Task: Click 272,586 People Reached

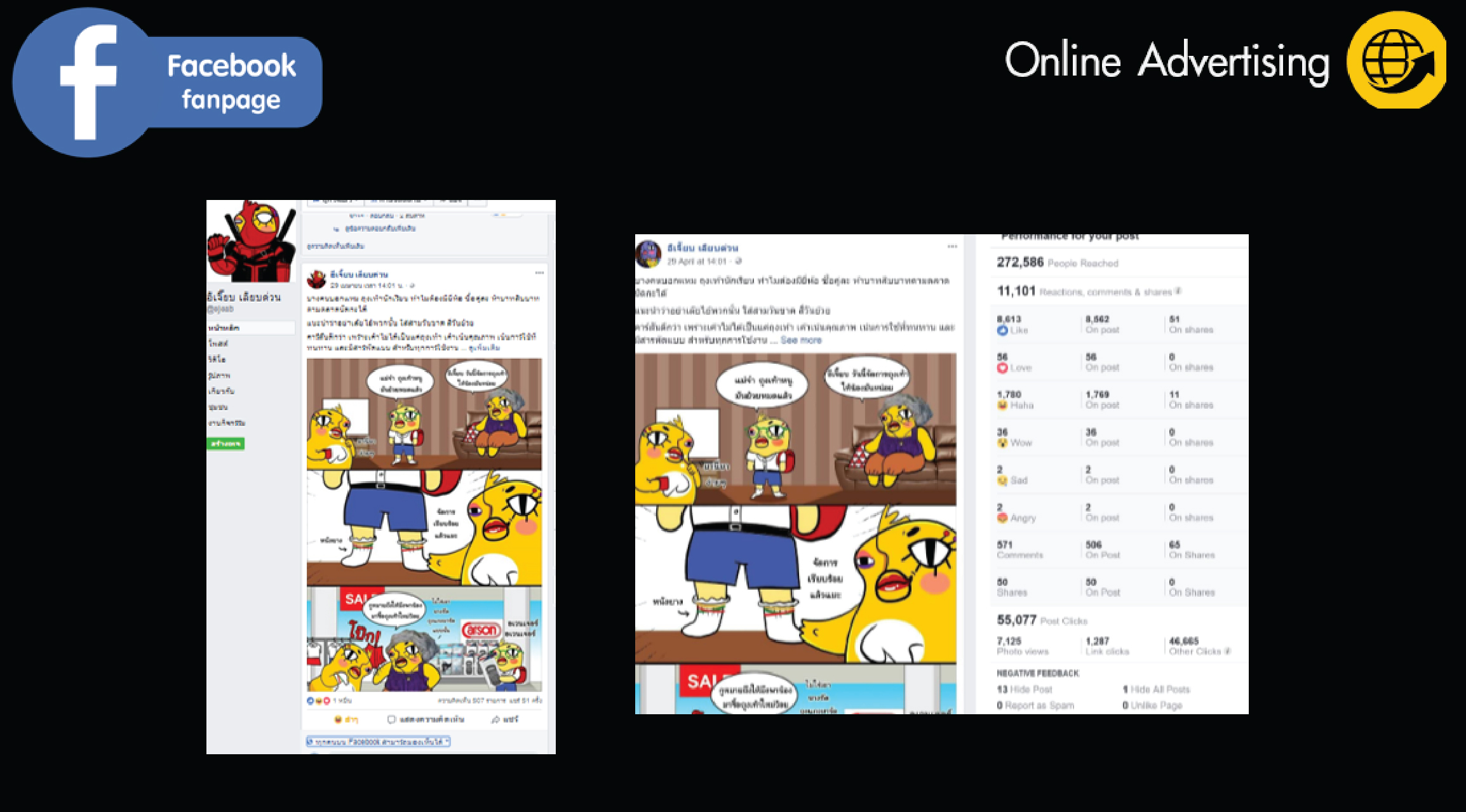Action: [1058, 262]
